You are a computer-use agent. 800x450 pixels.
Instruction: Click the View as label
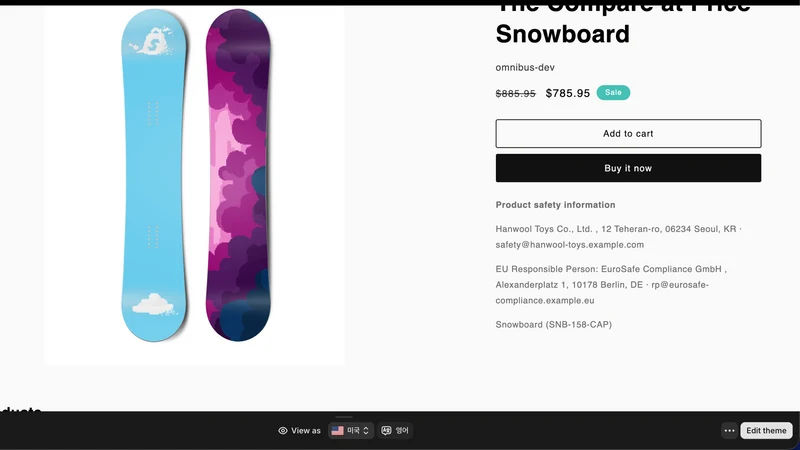pos(306,431)
